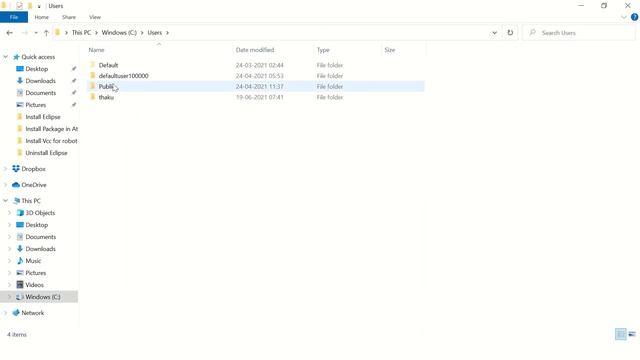The height and width of the screenshot is (360, 640).
Task: Select This PC in navigation pane
Action: point(31,201)
